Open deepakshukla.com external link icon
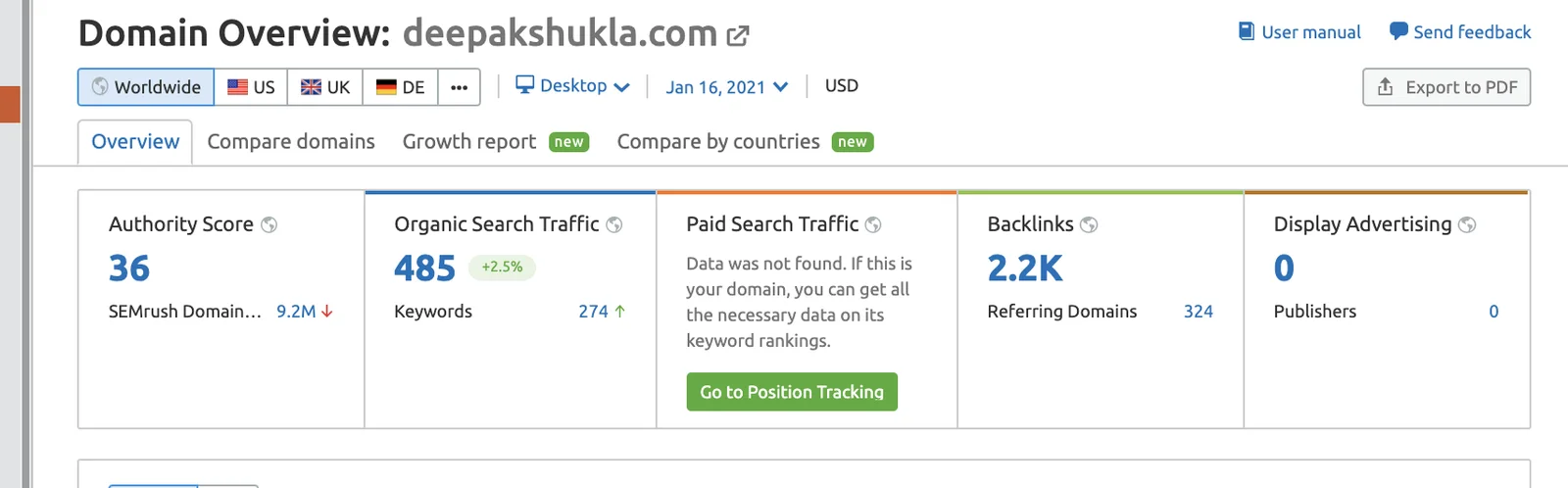1568x488 pixels. coord(738,36)
